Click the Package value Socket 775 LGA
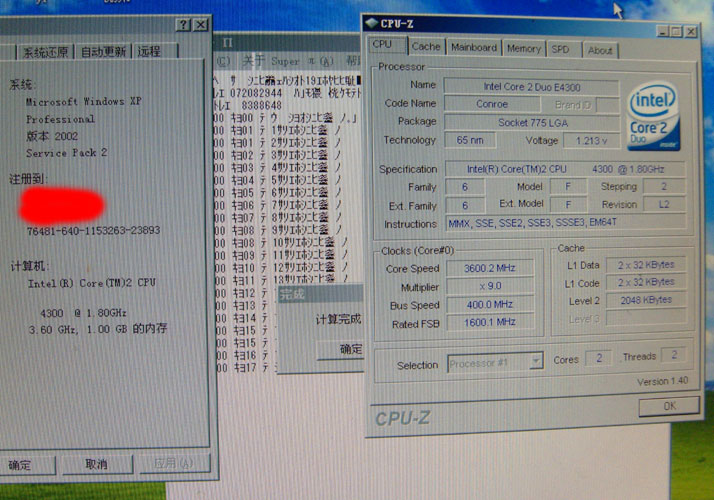Viewport: 714px width, 500px height. (532, 122)
